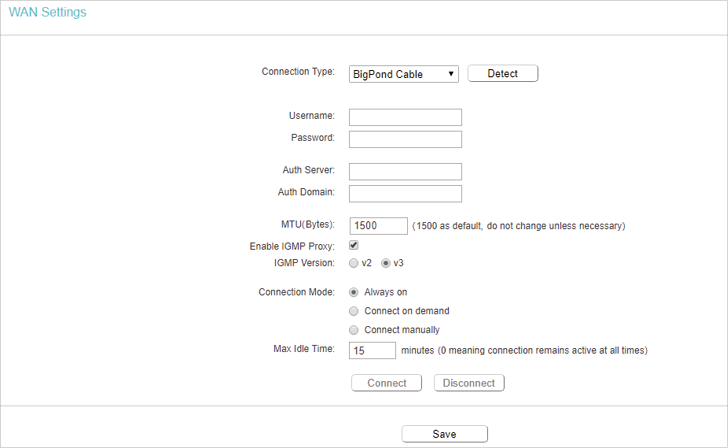Choose Connect manually mode
The height and width of the screenshot is (448, 728).
[x=354, y=330]
